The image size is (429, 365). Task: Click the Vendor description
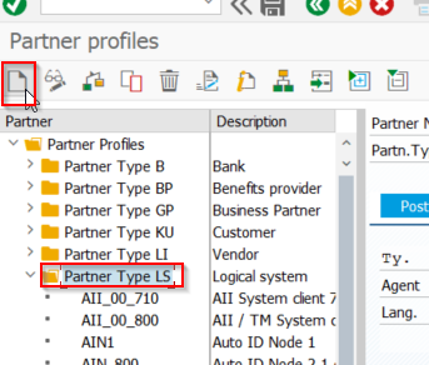(236, 254)
